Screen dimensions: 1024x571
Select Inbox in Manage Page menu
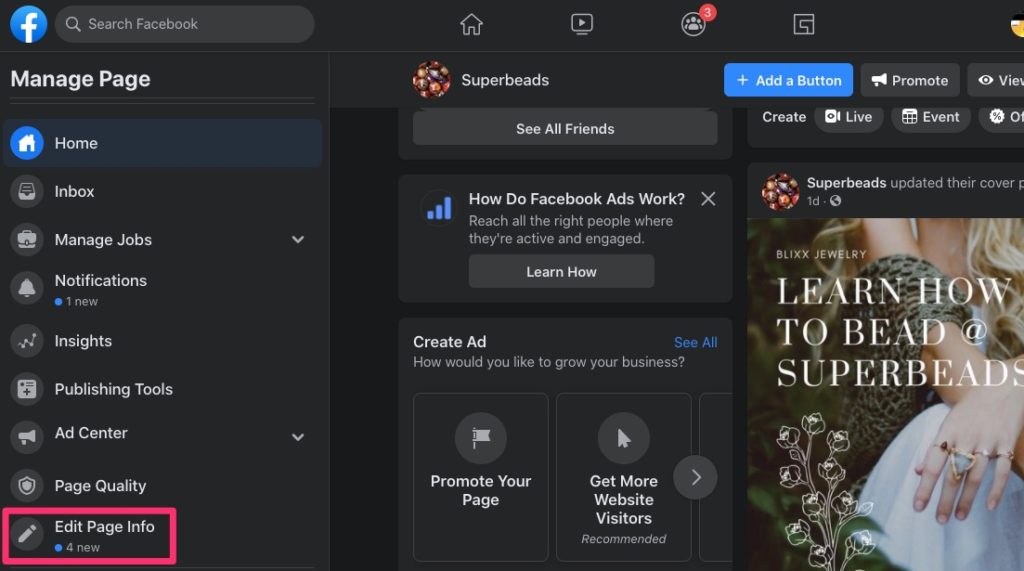[163, 191]
